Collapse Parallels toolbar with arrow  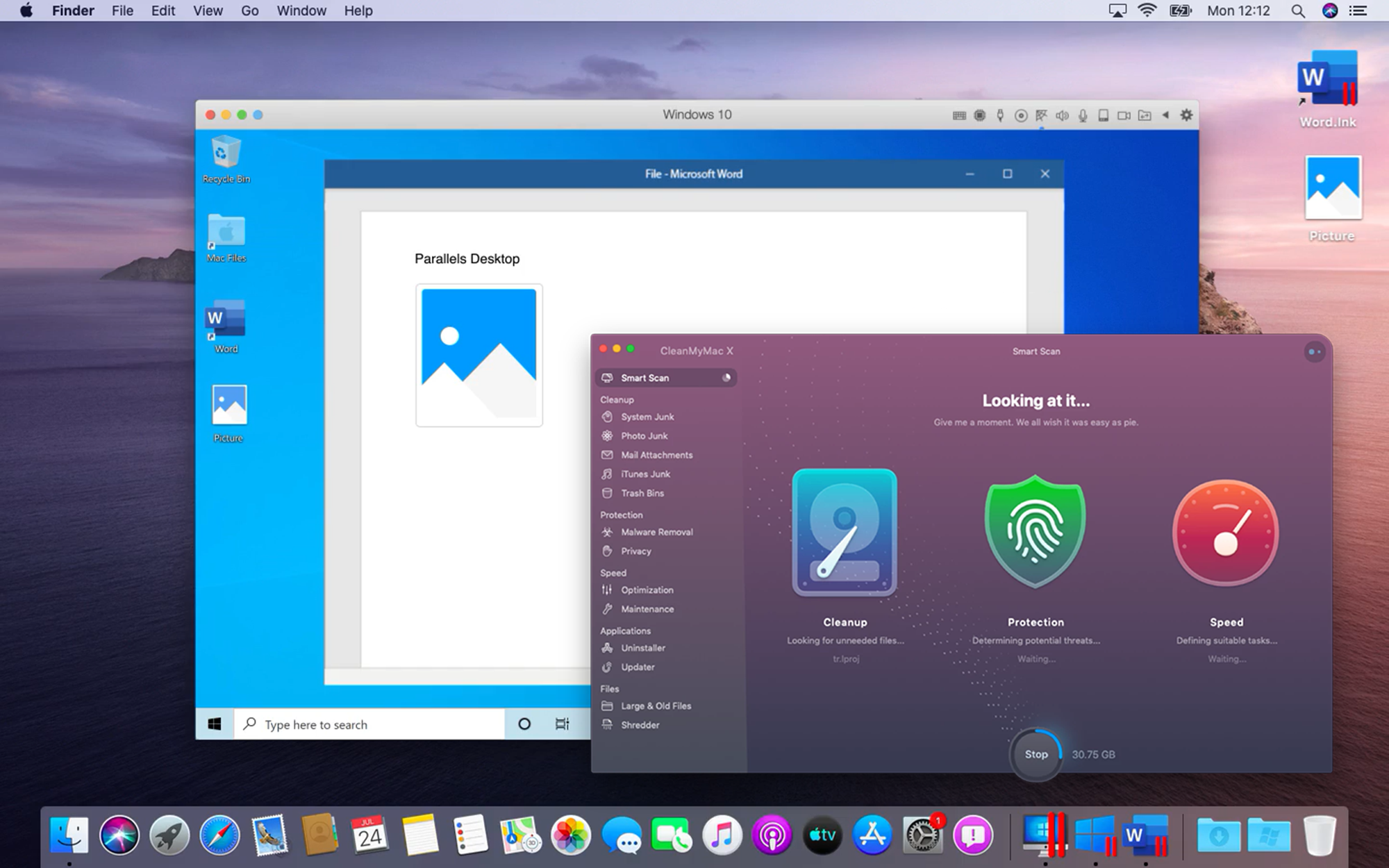(x=1165, y=115)
